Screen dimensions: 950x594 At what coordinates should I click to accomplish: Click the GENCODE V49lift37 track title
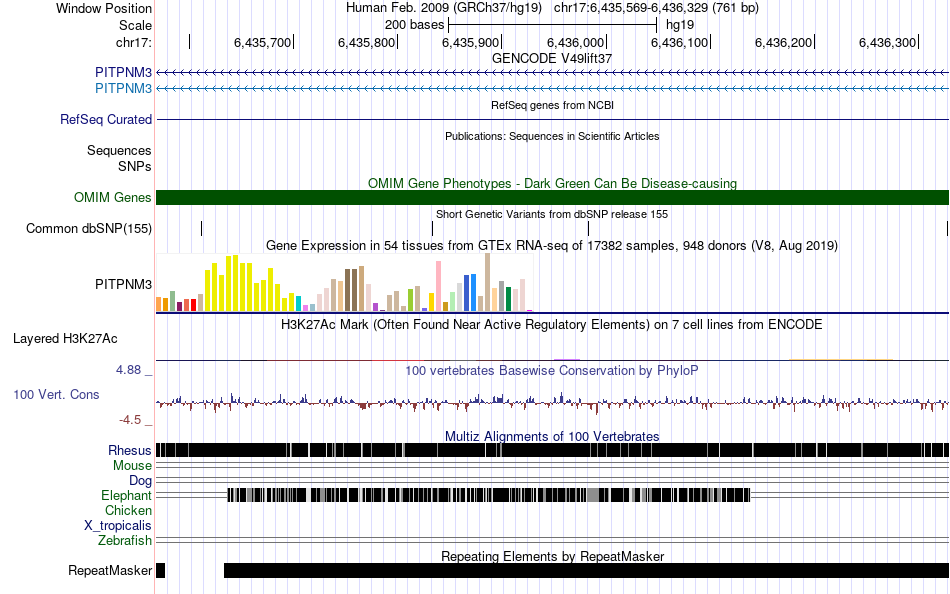tap(552, 58)
